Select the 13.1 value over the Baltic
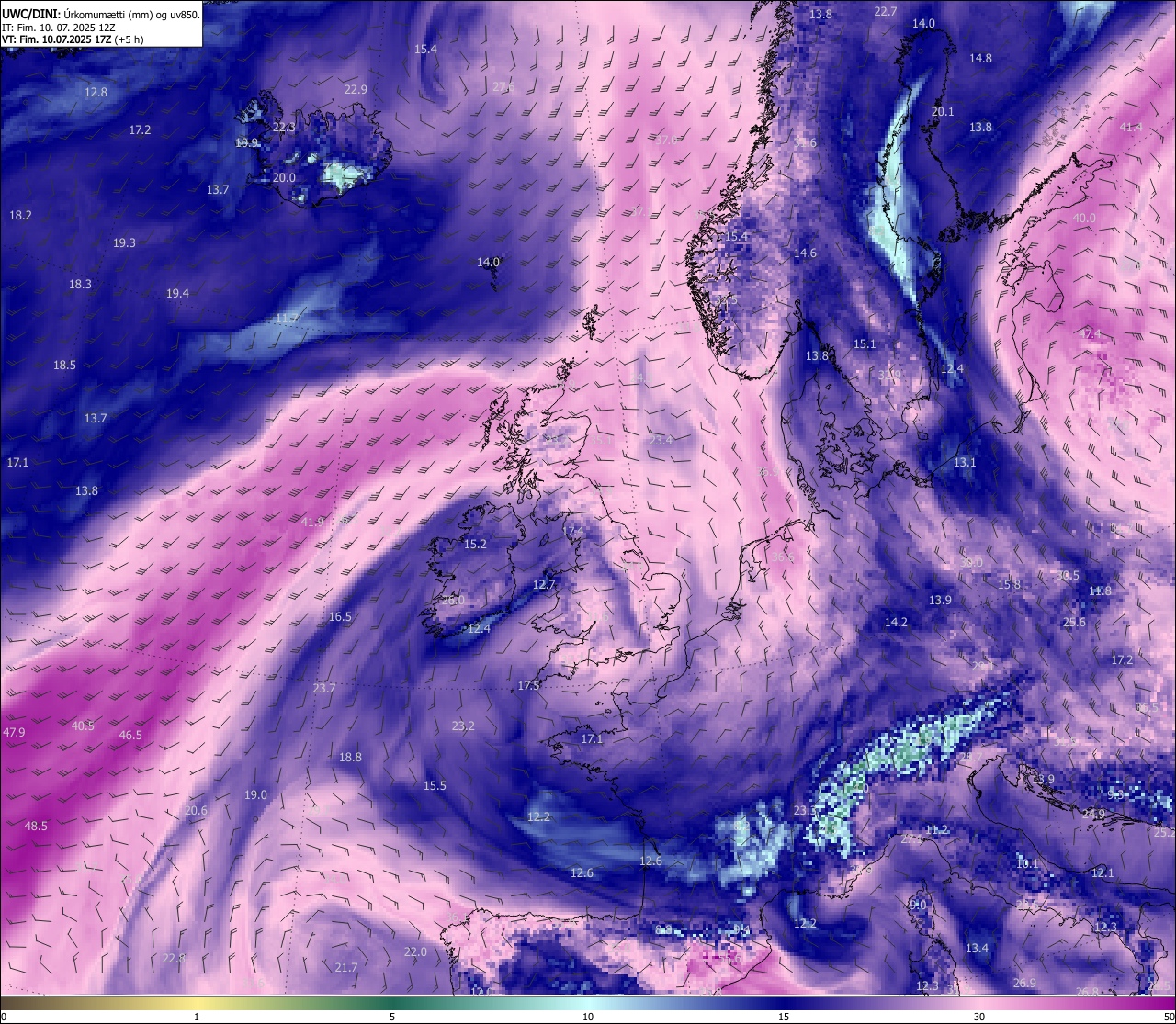 (965, 463)
